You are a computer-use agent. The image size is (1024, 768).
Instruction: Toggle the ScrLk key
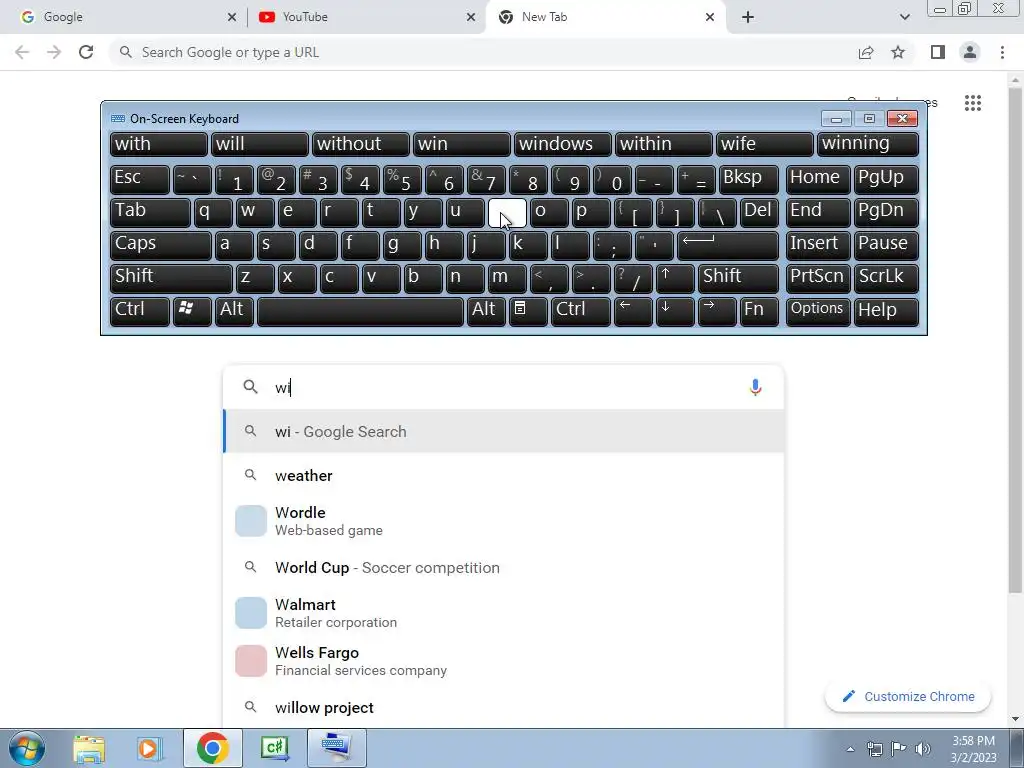[x=886, y=278]
